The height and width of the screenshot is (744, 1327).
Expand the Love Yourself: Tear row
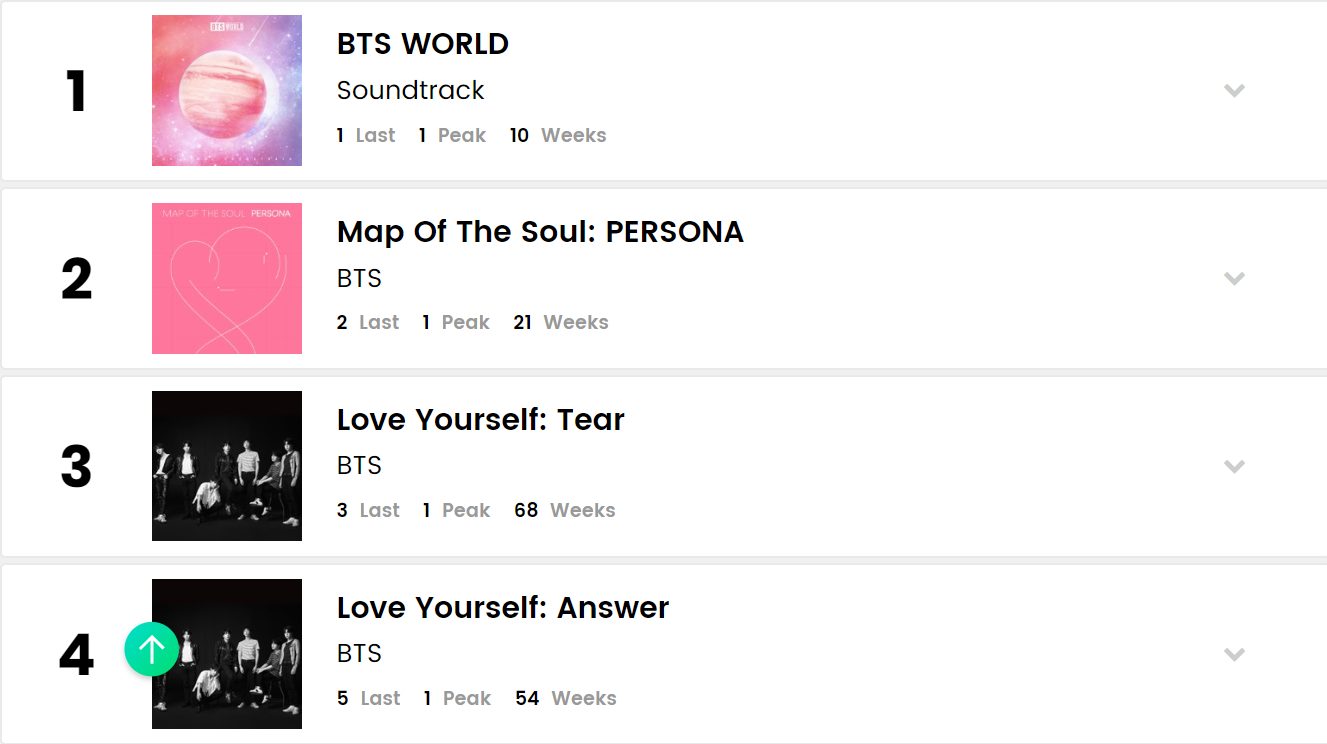(1234, 467)
